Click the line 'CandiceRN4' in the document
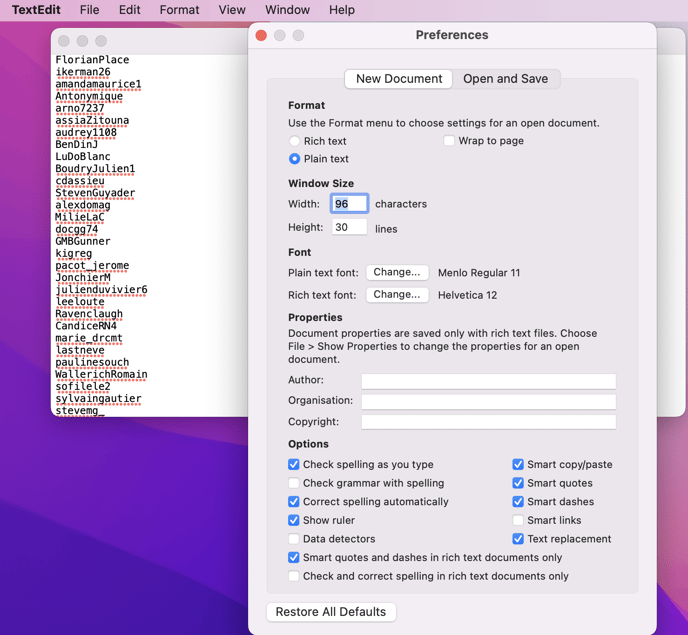This screenshot has height=635, width=688. coord(86,326)
